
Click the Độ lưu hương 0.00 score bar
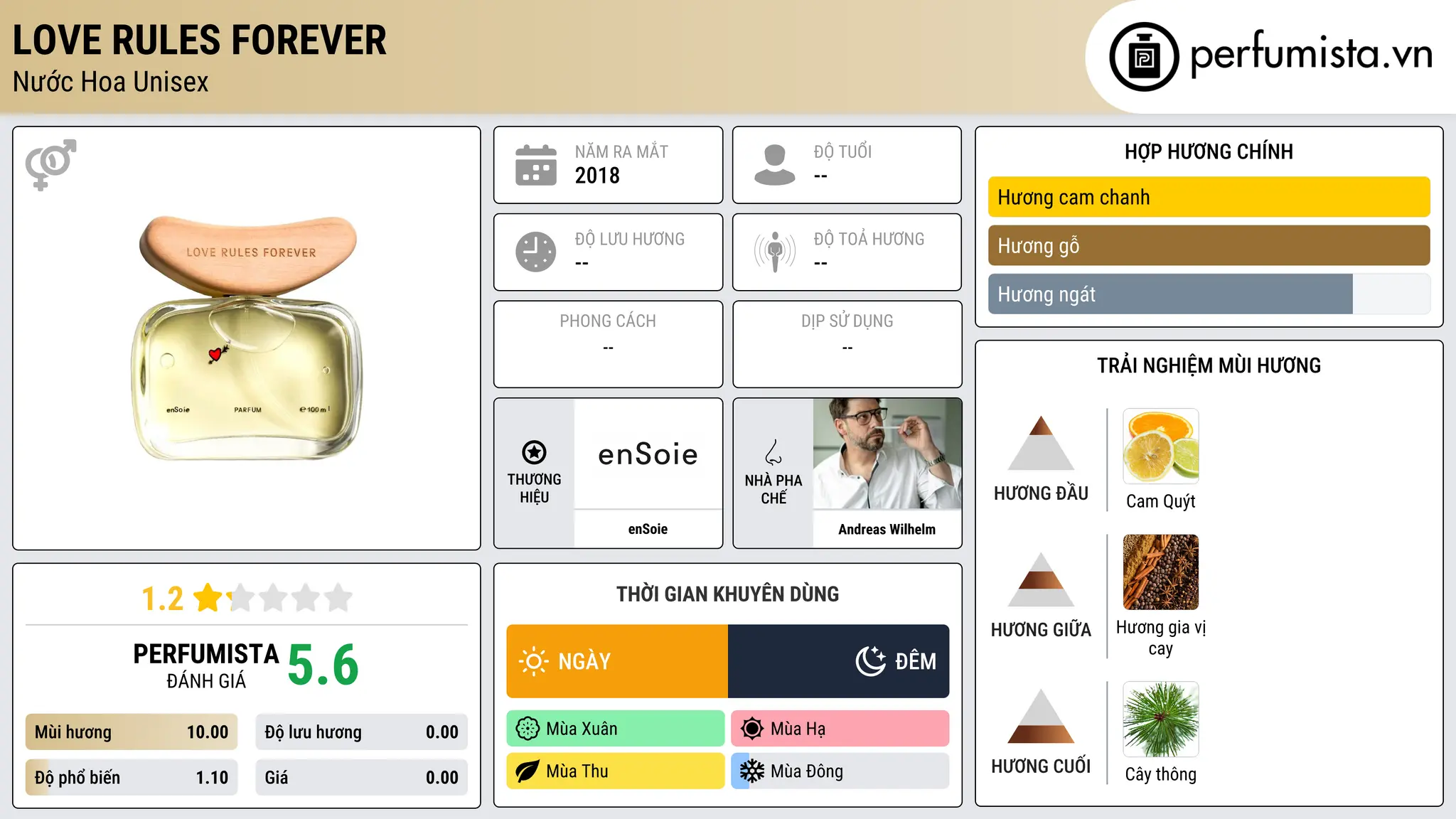point(362,732)
